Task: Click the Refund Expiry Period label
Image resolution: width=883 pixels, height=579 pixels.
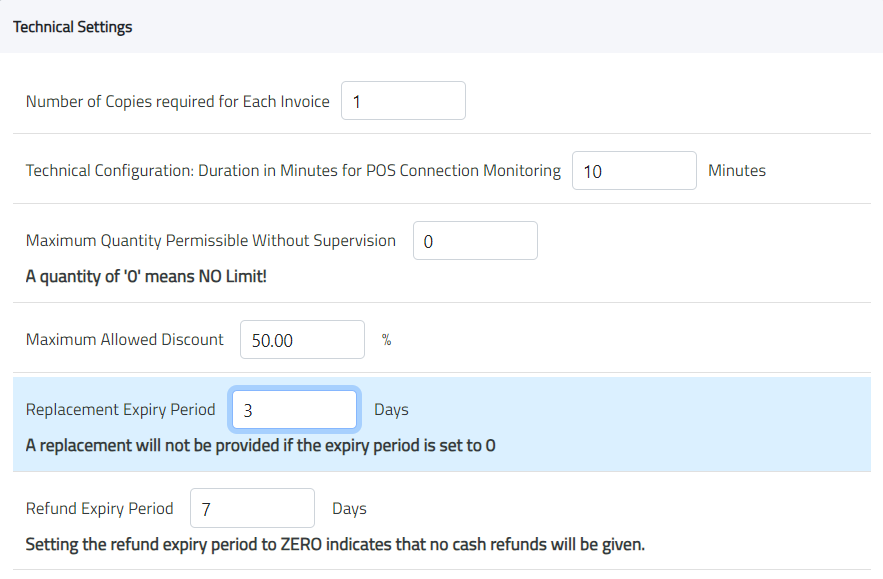Action: pyautogui.click(x=99, y=508)
